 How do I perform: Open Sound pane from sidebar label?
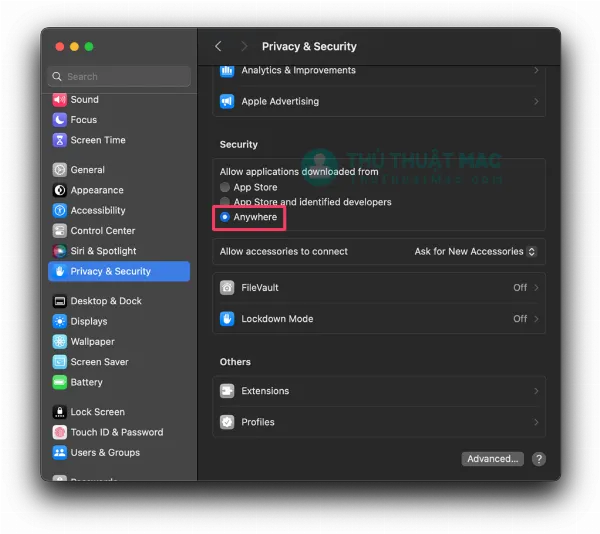pyautogui.click(x=85, y=99)
